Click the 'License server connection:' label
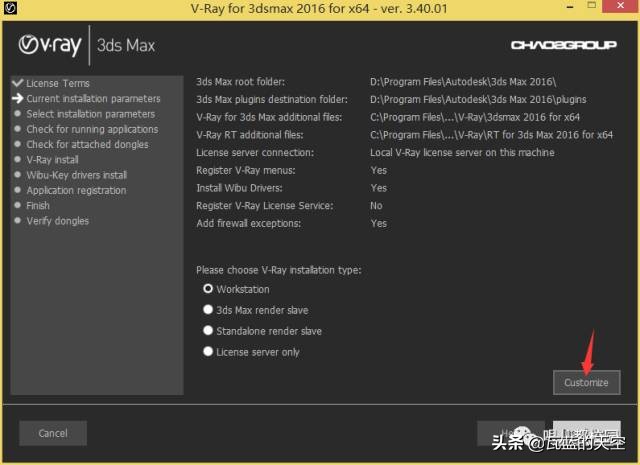The height and width of the screenshot is (465, 640). [255, 153]
